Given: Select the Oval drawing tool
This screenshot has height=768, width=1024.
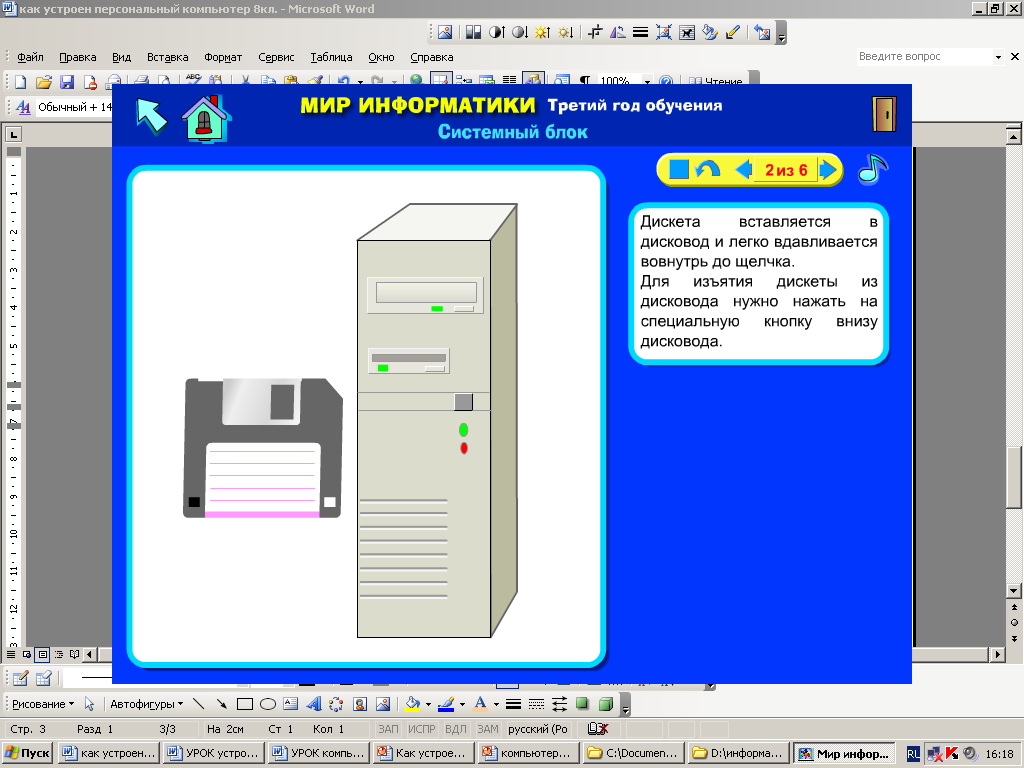Looking at the screenshot, I should click(268, 704).
